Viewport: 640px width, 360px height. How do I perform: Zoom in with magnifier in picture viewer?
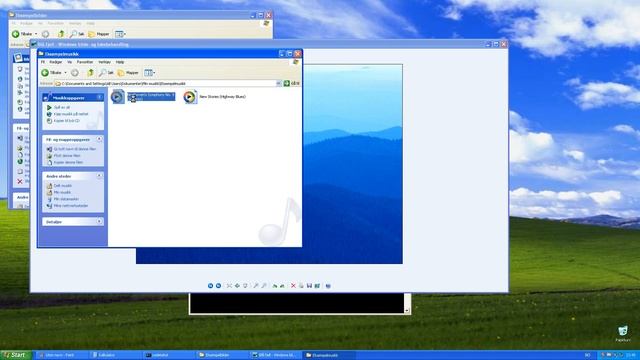coord(256,286)
